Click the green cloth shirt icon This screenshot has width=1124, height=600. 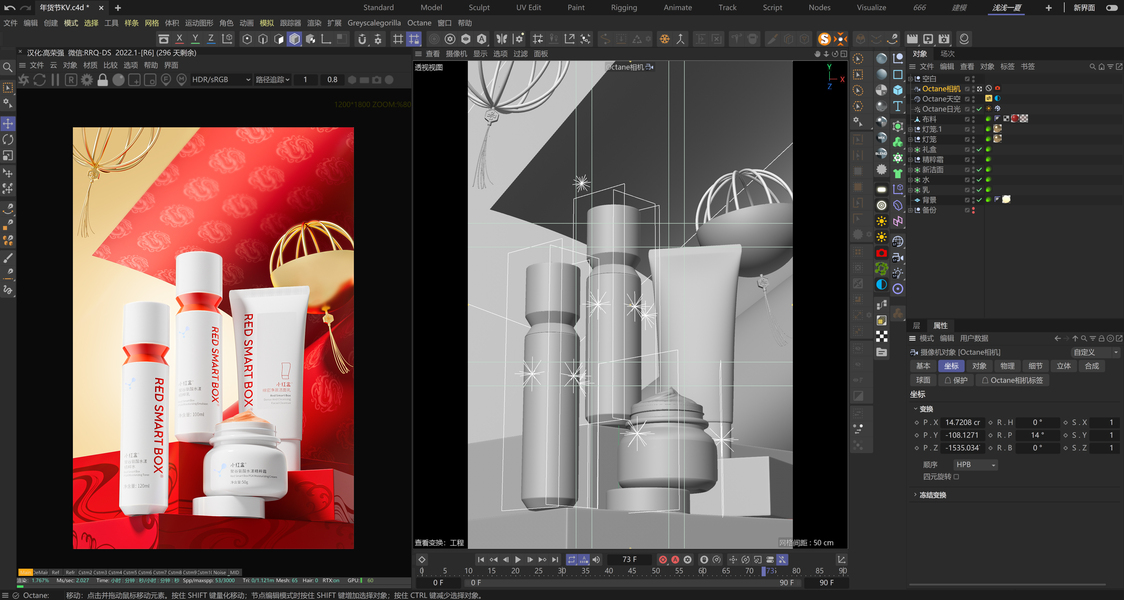898,173
